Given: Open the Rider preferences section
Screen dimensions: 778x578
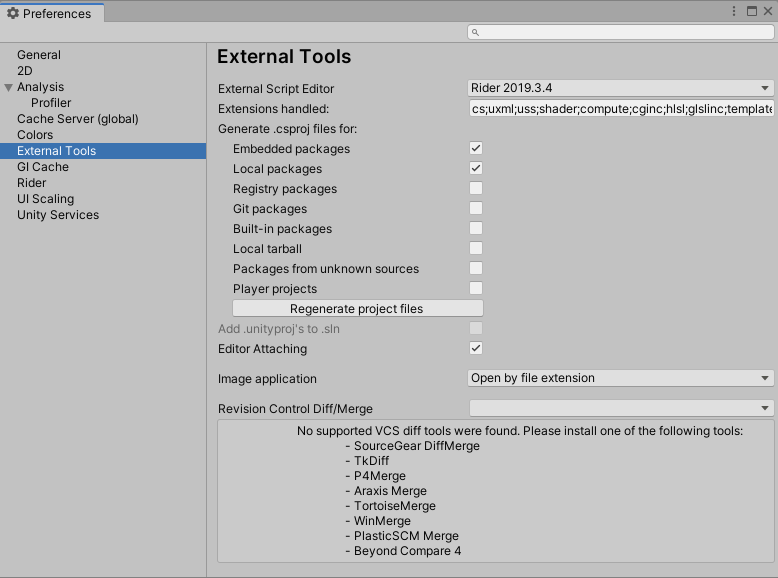Looking at the screenshot, I should pyautogui.click(x=32, y=183).
